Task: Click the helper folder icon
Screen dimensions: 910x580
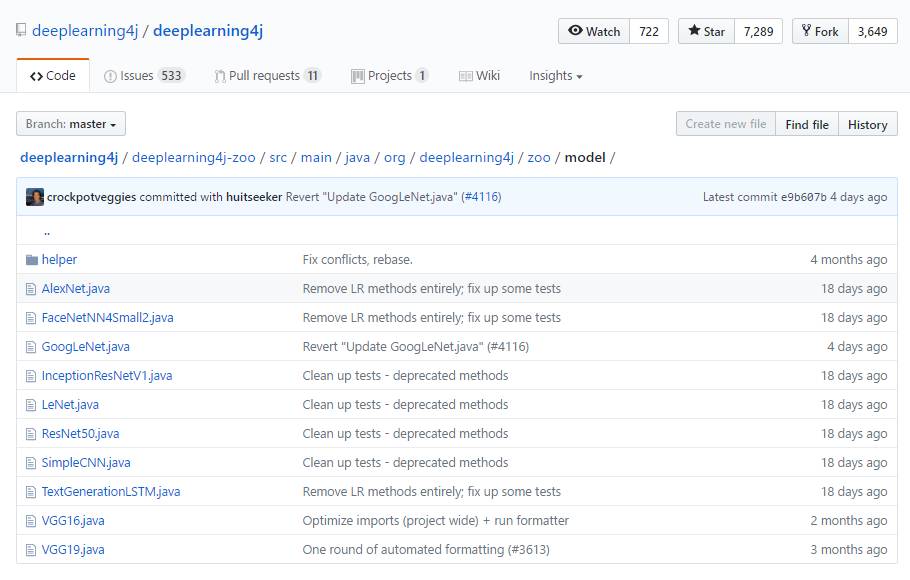Action: pos(31,260)
